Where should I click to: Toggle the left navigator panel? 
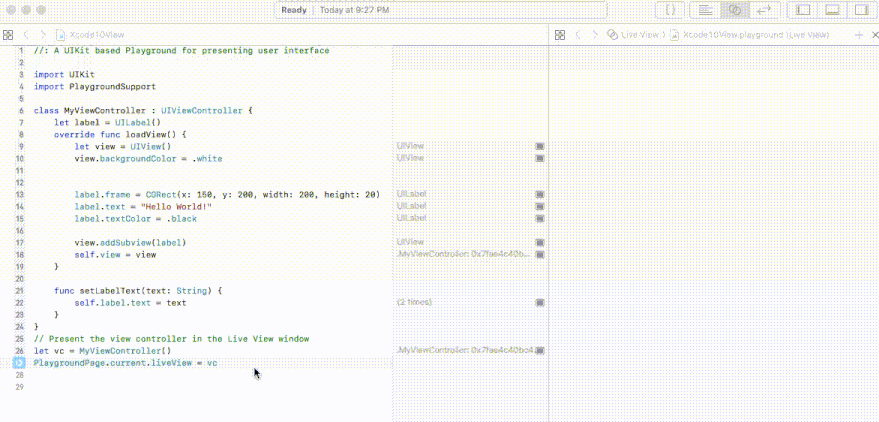click(x=802, y=9)
